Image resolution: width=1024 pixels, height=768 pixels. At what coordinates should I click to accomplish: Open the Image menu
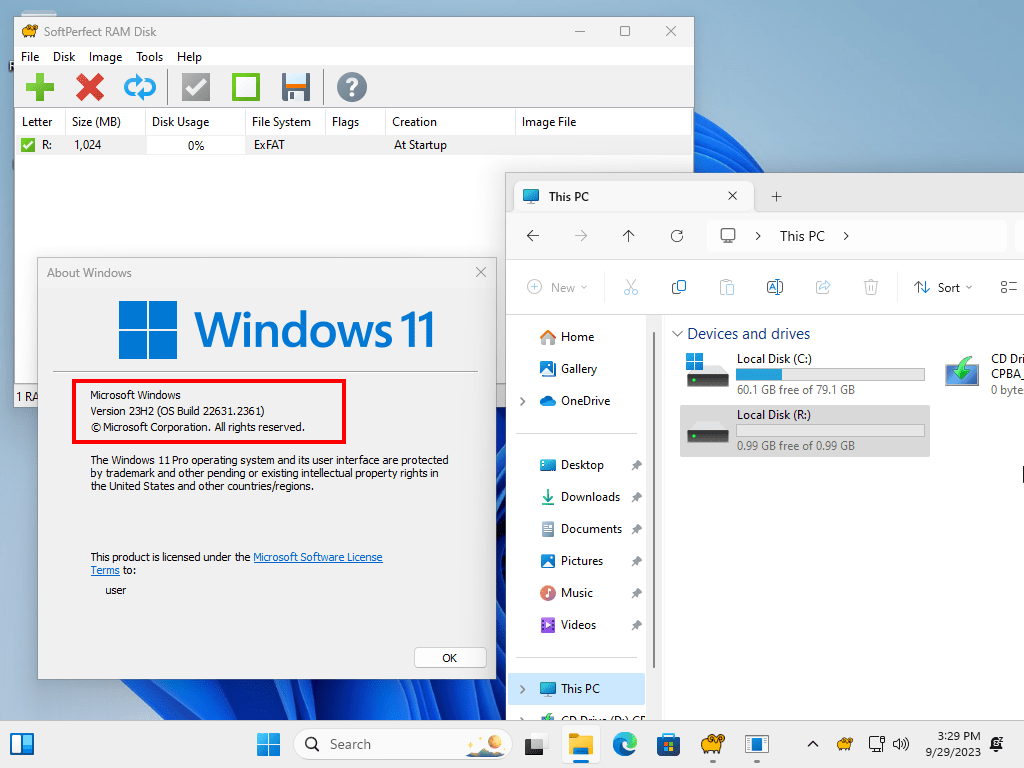[x=106, y=57]
